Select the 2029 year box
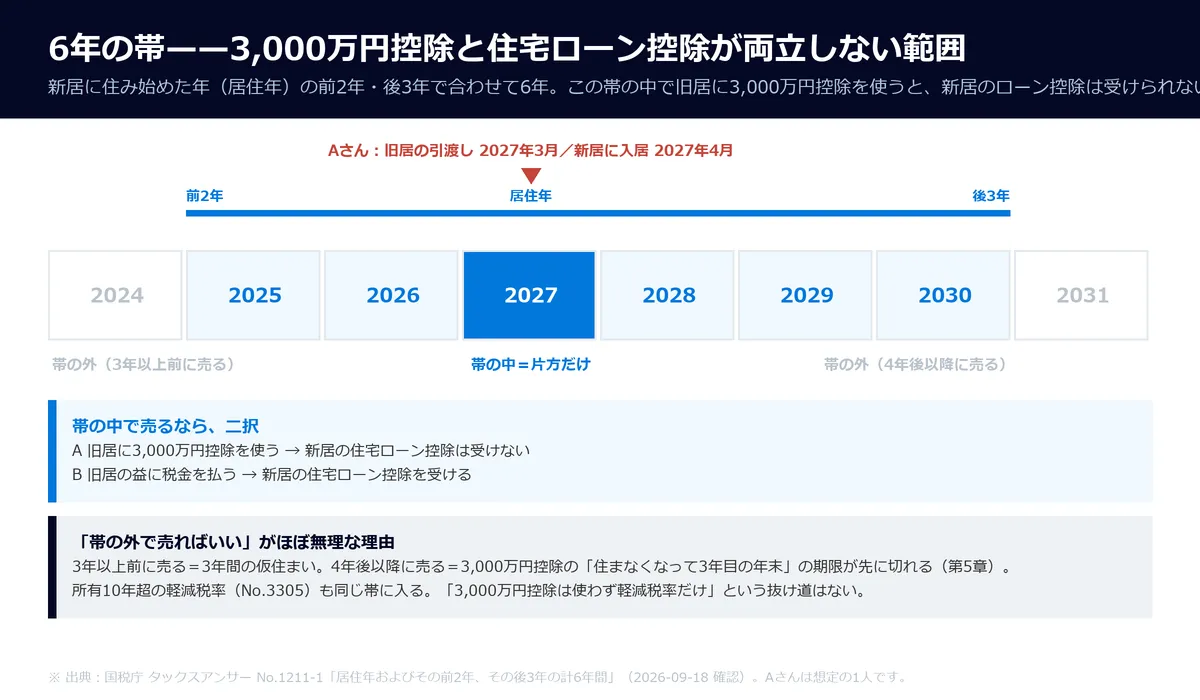 [806, 295]
